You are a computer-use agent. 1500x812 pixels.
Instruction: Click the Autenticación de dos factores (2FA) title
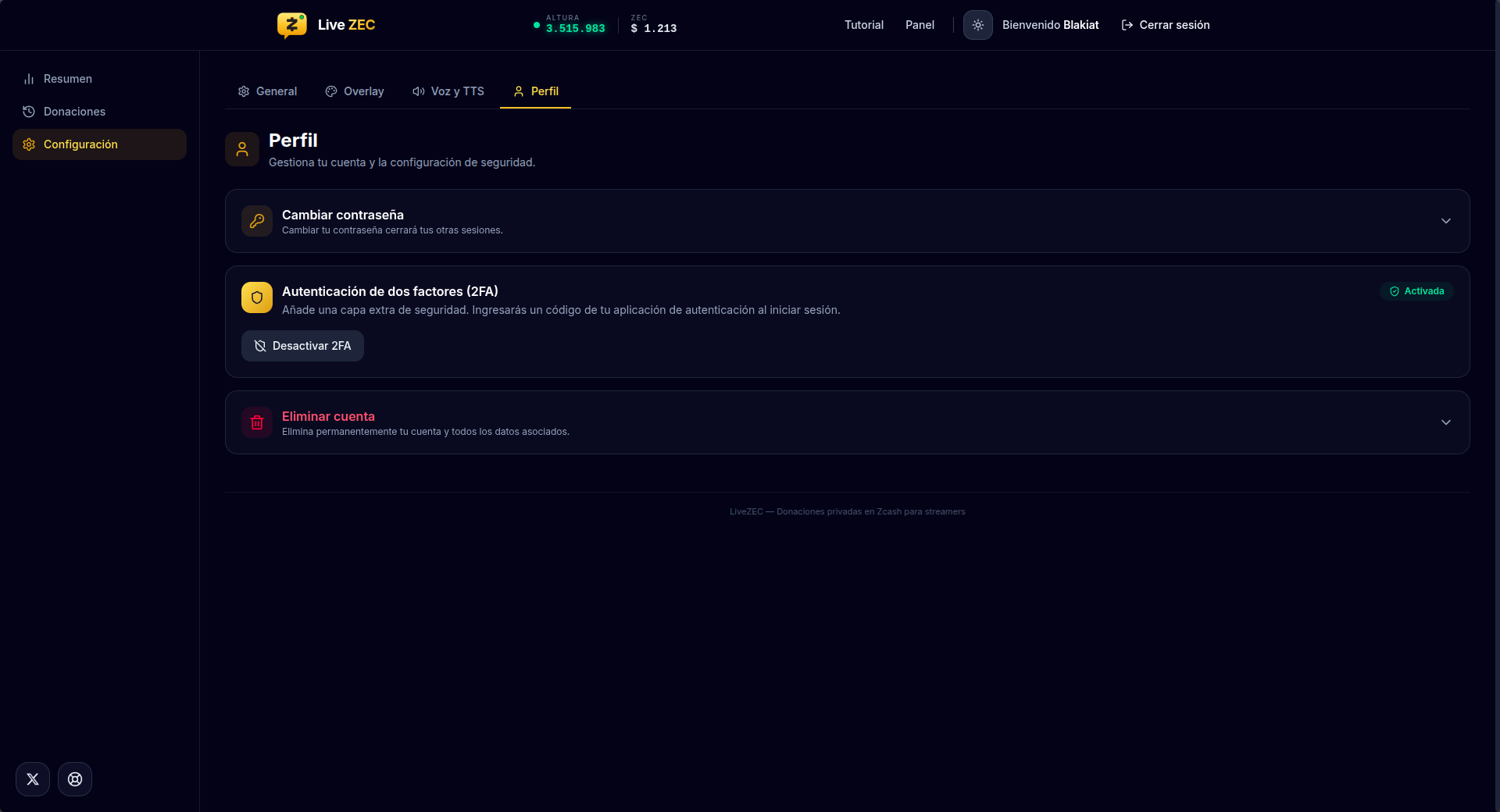390,291
